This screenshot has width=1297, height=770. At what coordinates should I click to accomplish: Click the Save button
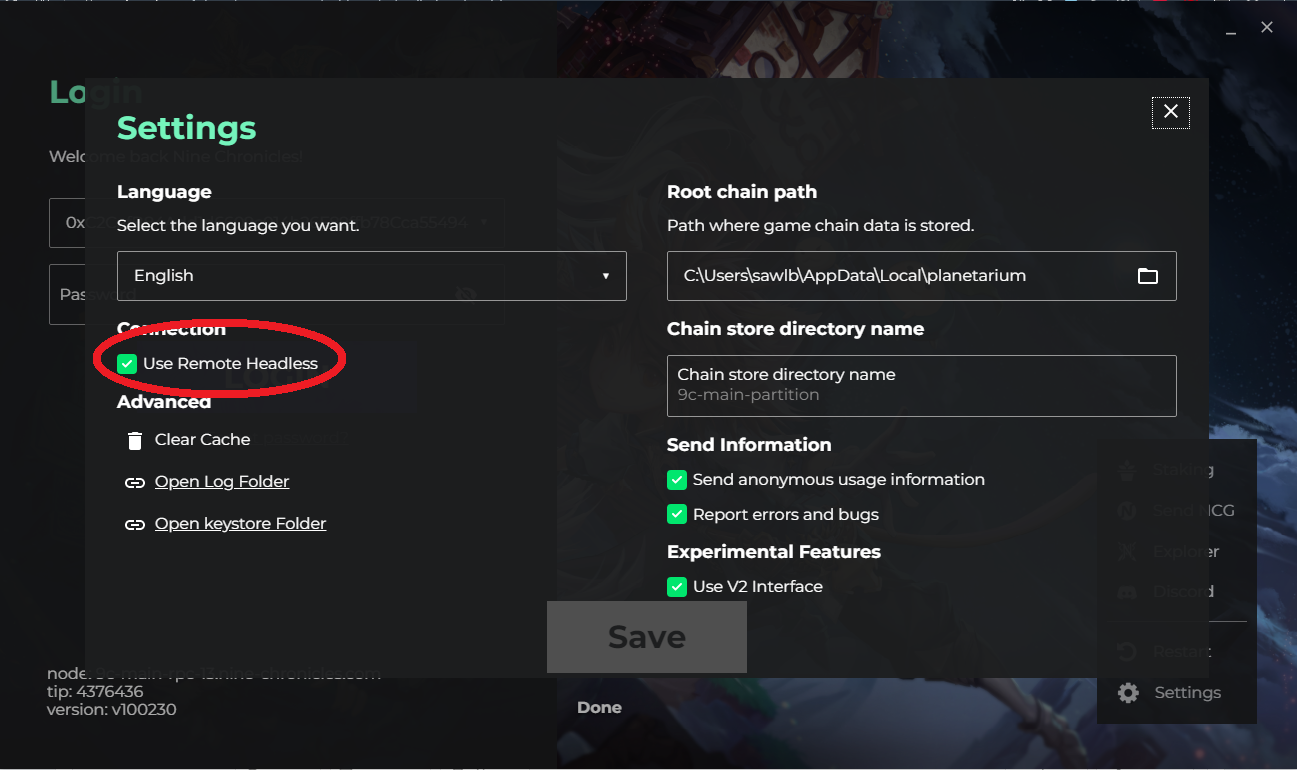point(647,637)
